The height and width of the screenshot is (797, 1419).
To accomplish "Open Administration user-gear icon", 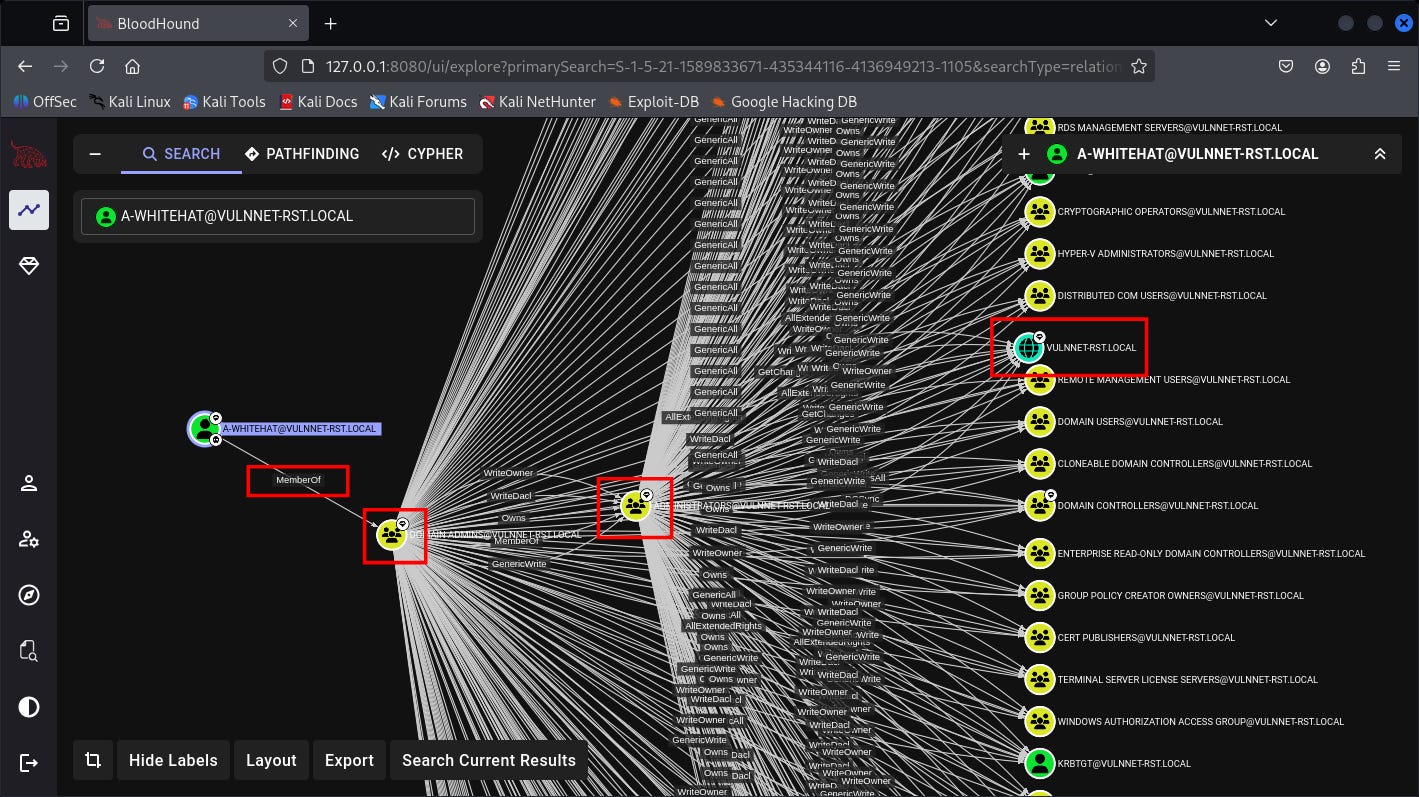I will tap(29, 540).
